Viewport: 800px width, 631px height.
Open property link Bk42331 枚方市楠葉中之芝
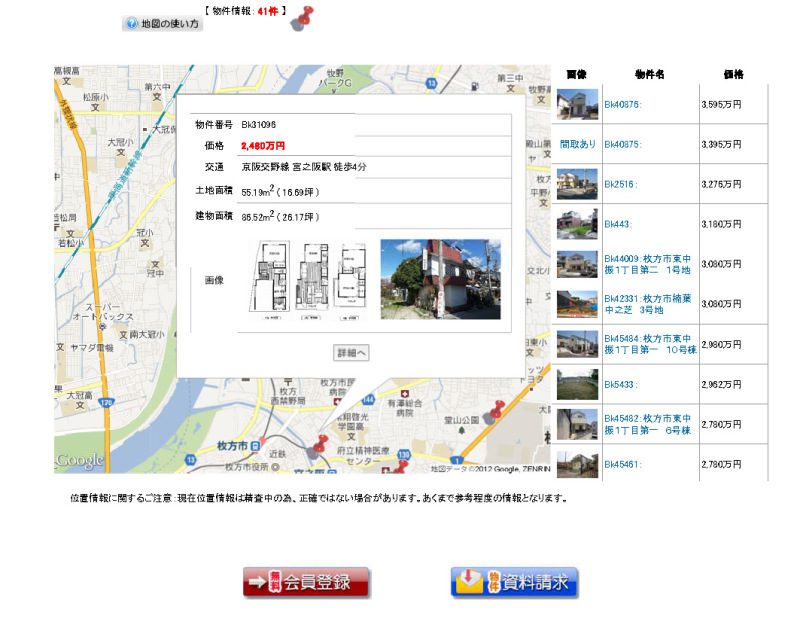coord(647,304)
